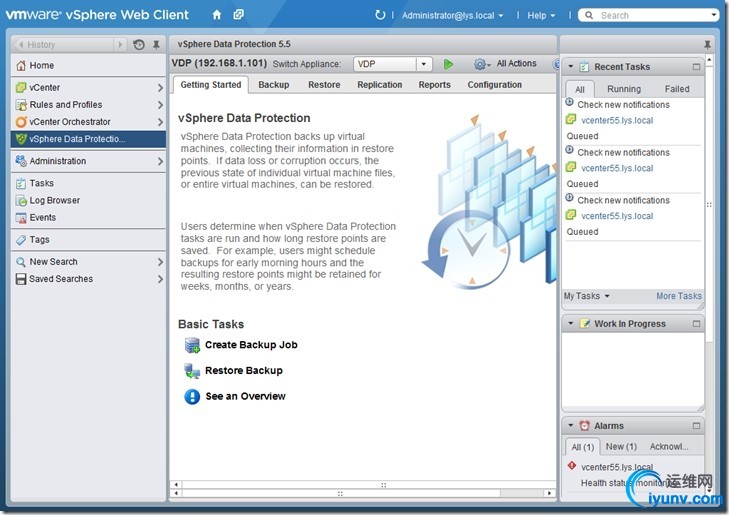Screen dimensions: 729x515
Task: Open new window icon beside home icon
Action: (239, 15)
